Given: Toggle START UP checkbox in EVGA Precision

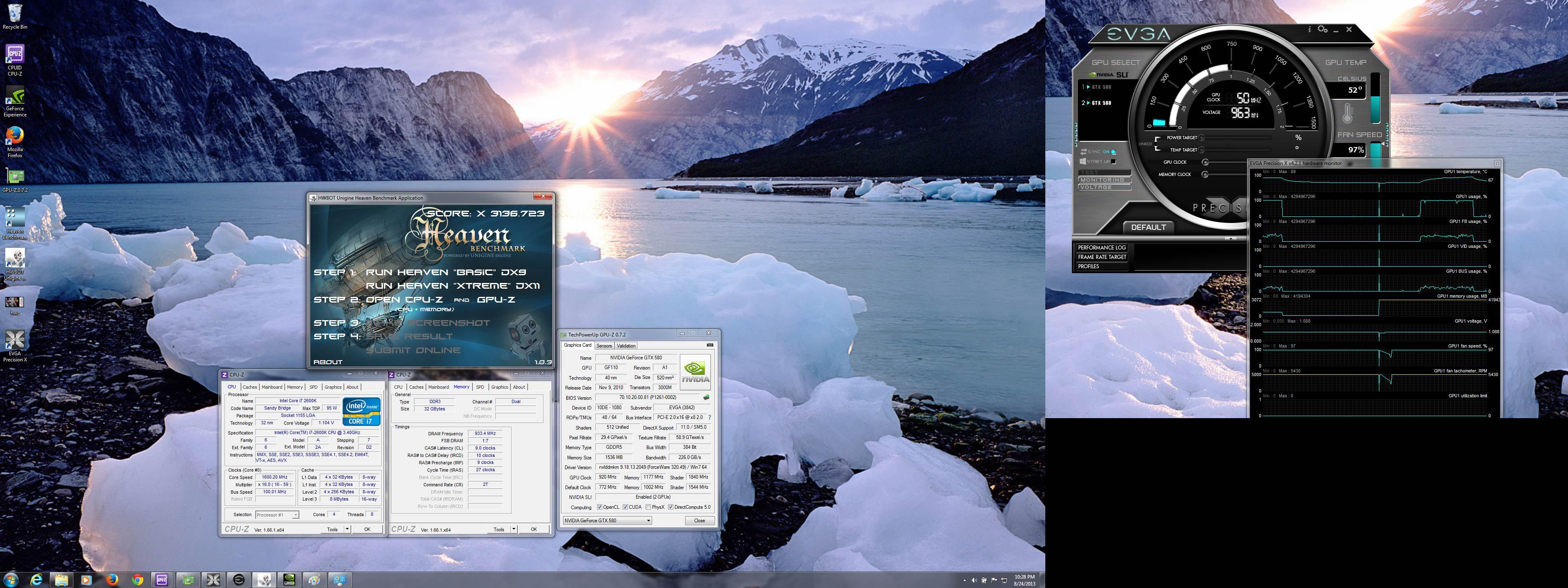Looking at the screenshot, I should point(1113,161).
